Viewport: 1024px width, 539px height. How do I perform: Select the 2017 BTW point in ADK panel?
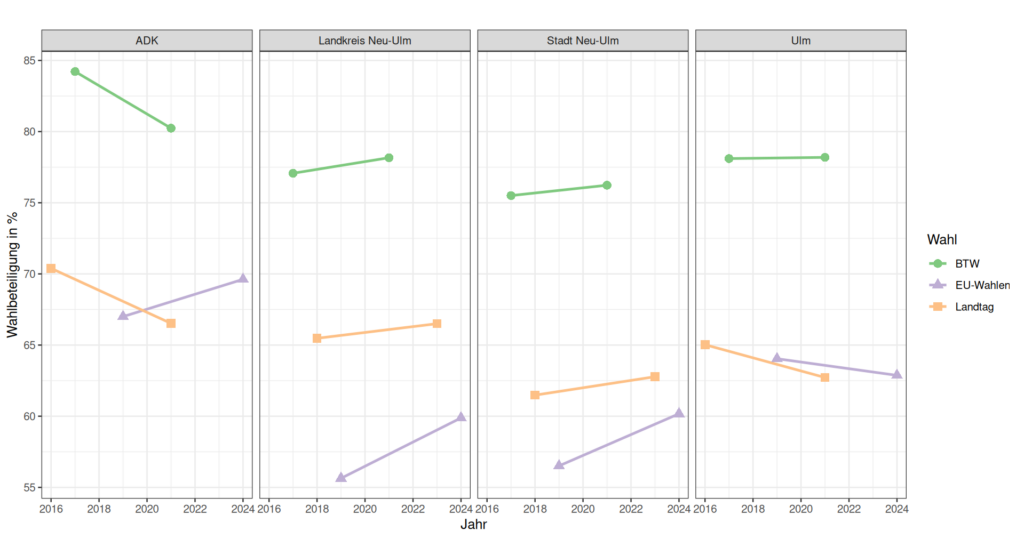tap(75, 72)
